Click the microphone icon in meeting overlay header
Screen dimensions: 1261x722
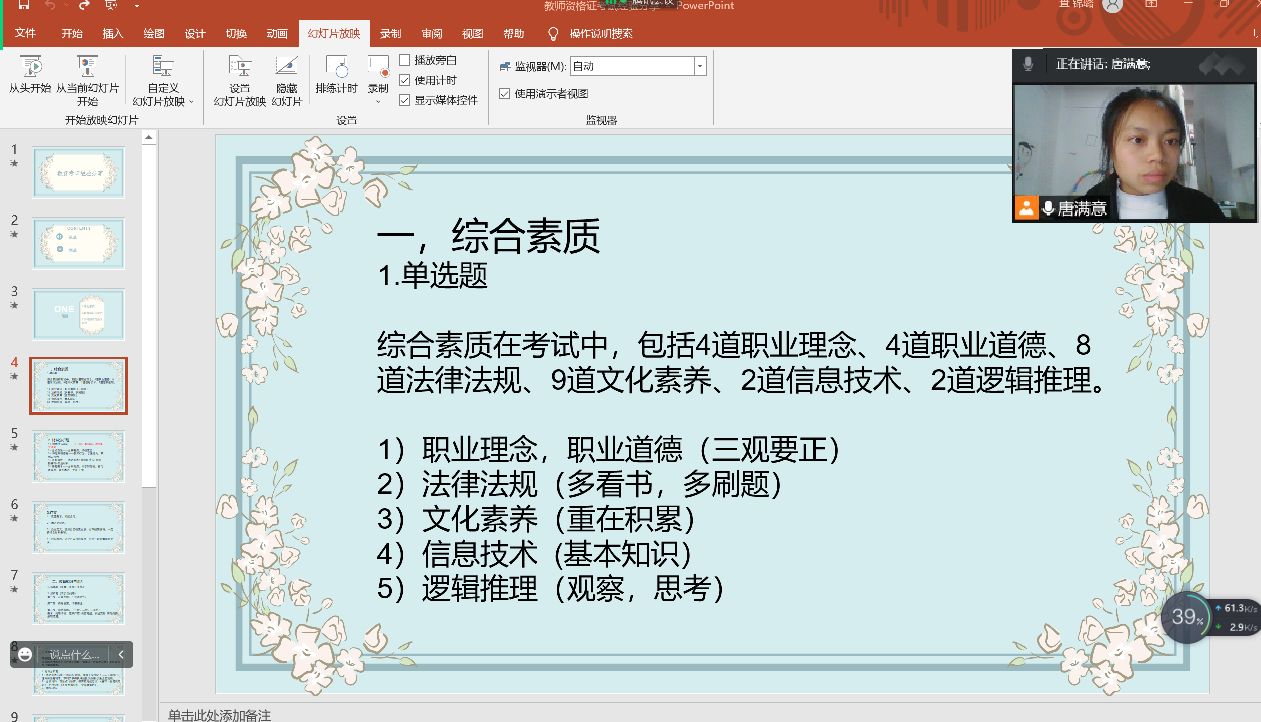coord(1027,64)
